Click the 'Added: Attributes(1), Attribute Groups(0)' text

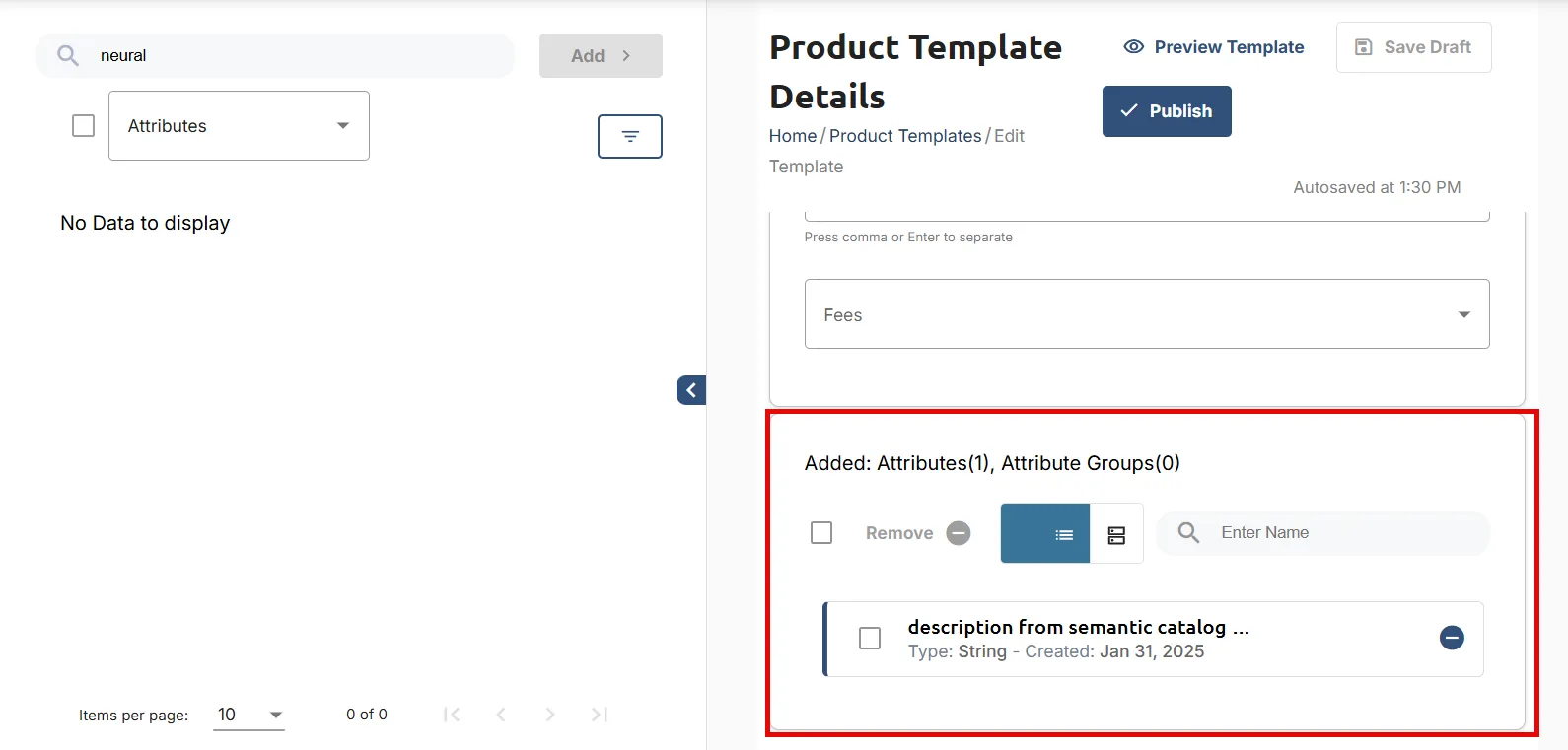click(x=992, y=463)
